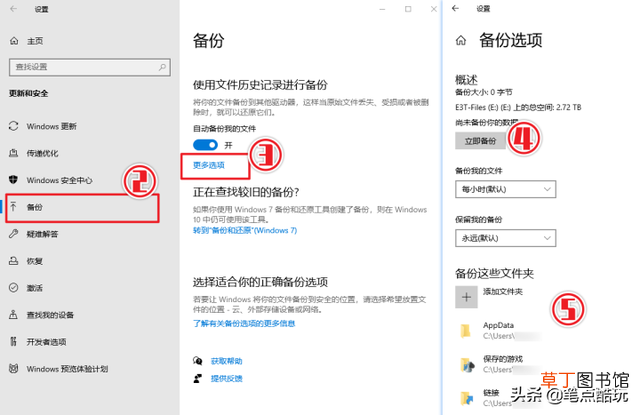Click the 获取帮助 link

pos(227,361)
